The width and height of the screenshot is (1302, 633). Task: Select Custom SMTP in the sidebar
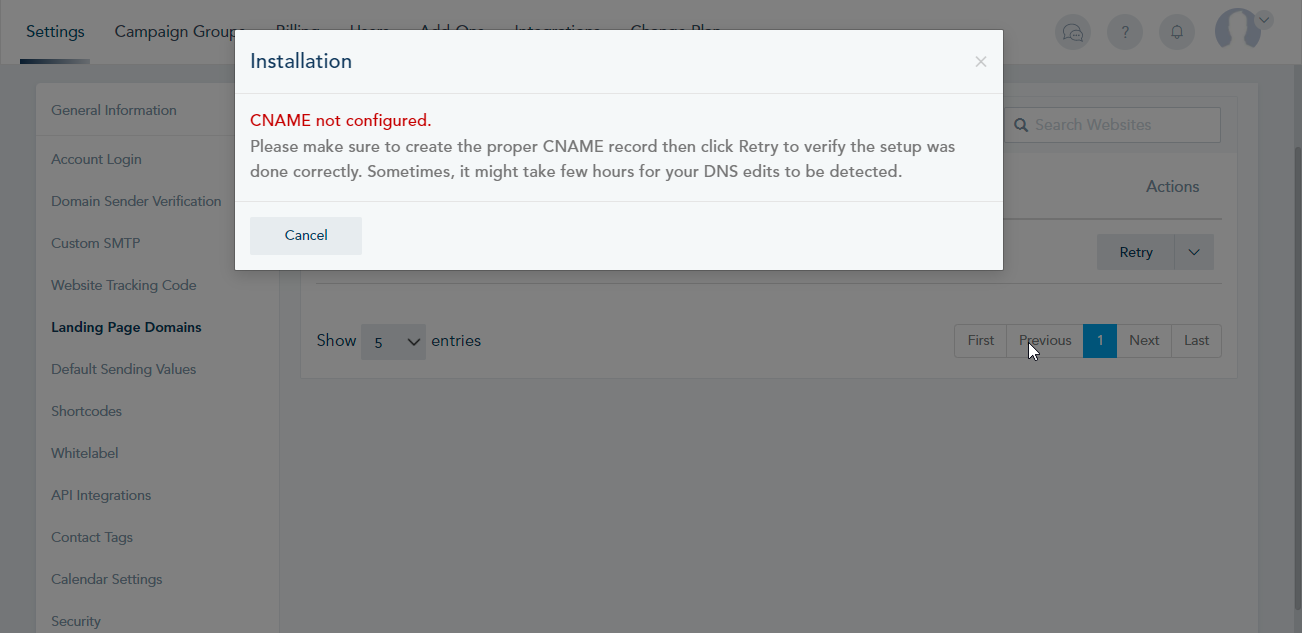point(96,243)
